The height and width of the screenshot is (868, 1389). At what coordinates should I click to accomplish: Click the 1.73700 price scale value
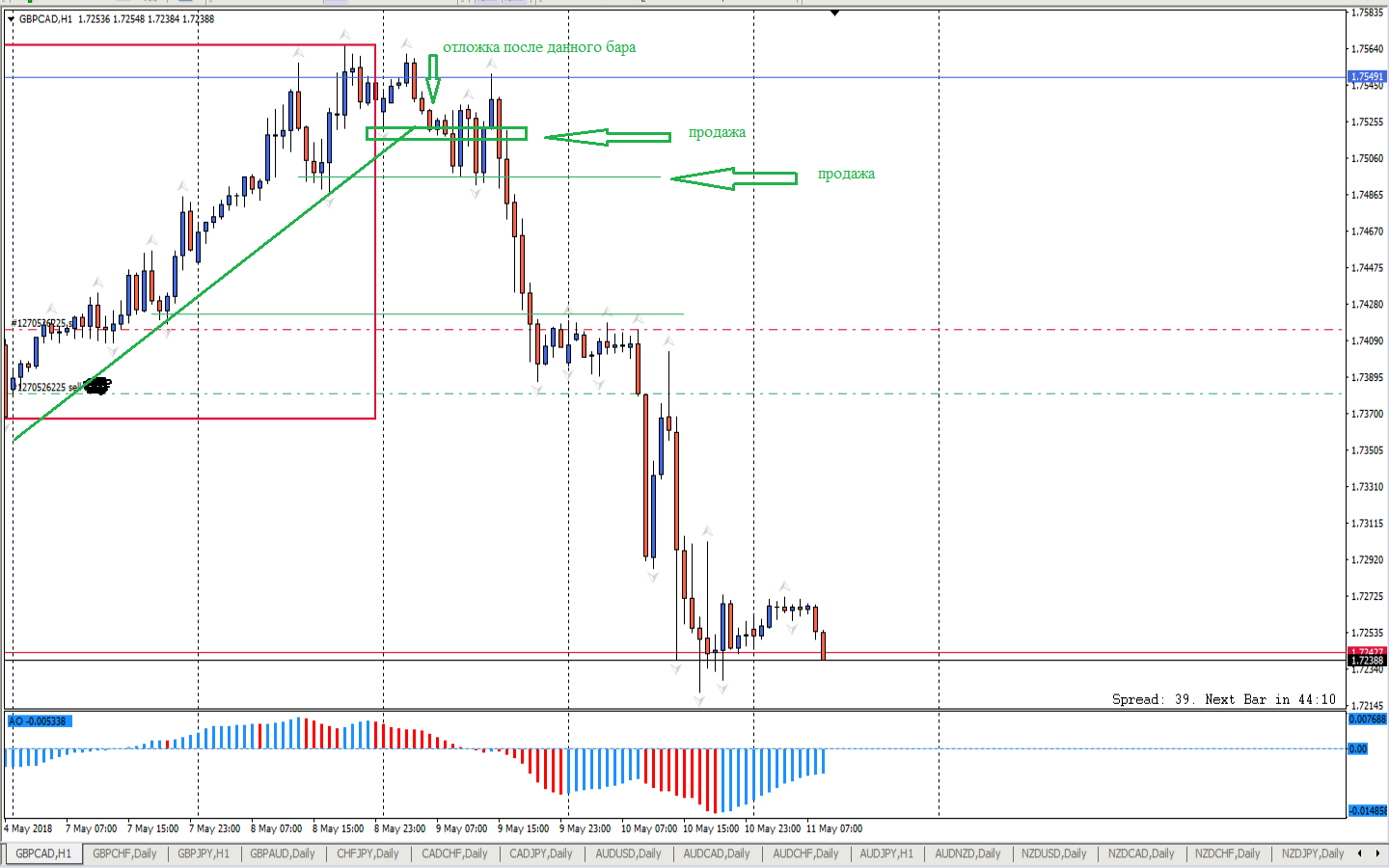tap(1368, 414)
